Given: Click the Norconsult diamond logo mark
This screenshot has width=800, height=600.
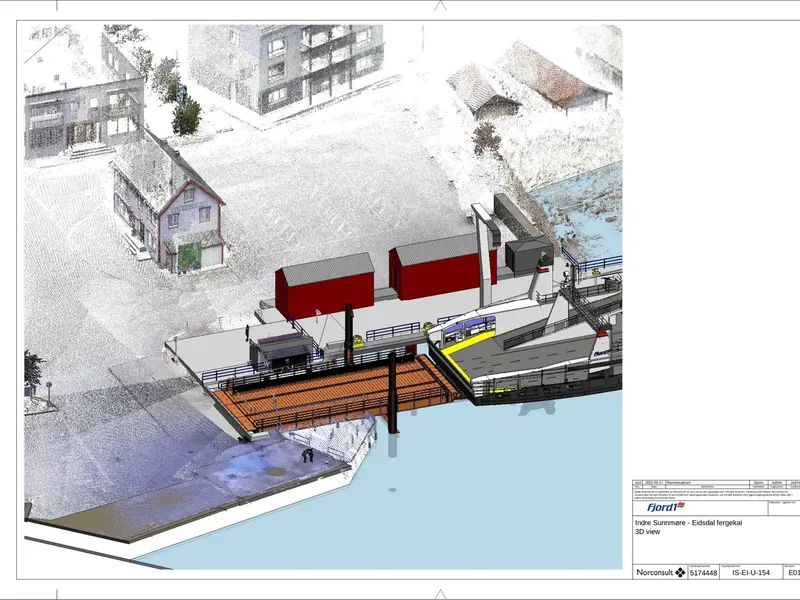Looking at the screenshot, I should (x=680, y=572).
